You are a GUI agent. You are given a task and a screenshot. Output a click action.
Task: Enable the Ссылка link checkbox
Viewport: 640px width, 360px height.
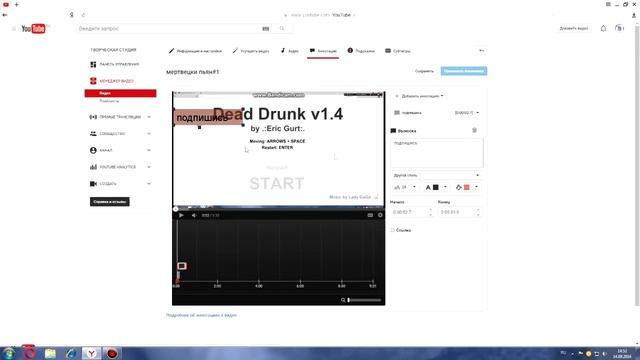click(x=392, y=230)
